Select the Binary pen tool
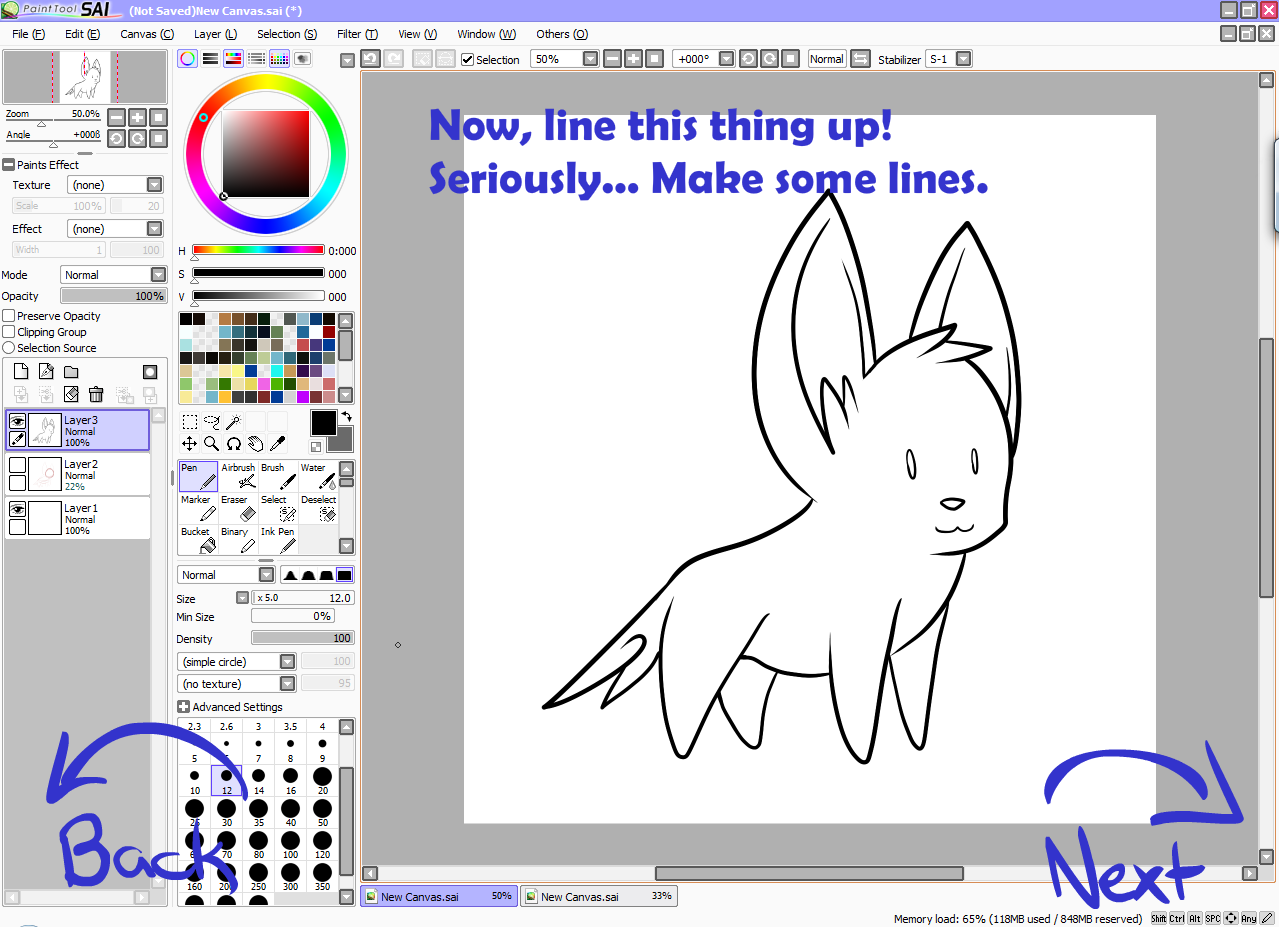The height and width of the screenshot is (927, 1279). pos(238,540)
